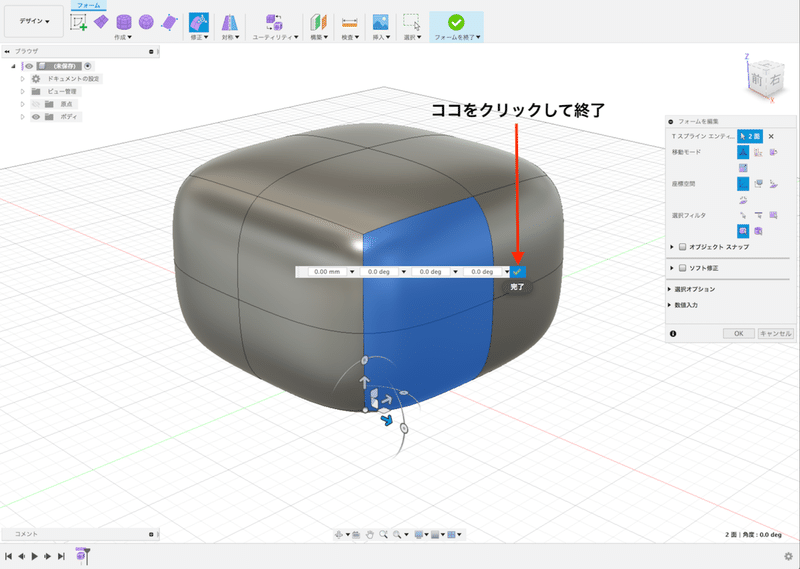Click the 右 face on the ViewCube

775,80
